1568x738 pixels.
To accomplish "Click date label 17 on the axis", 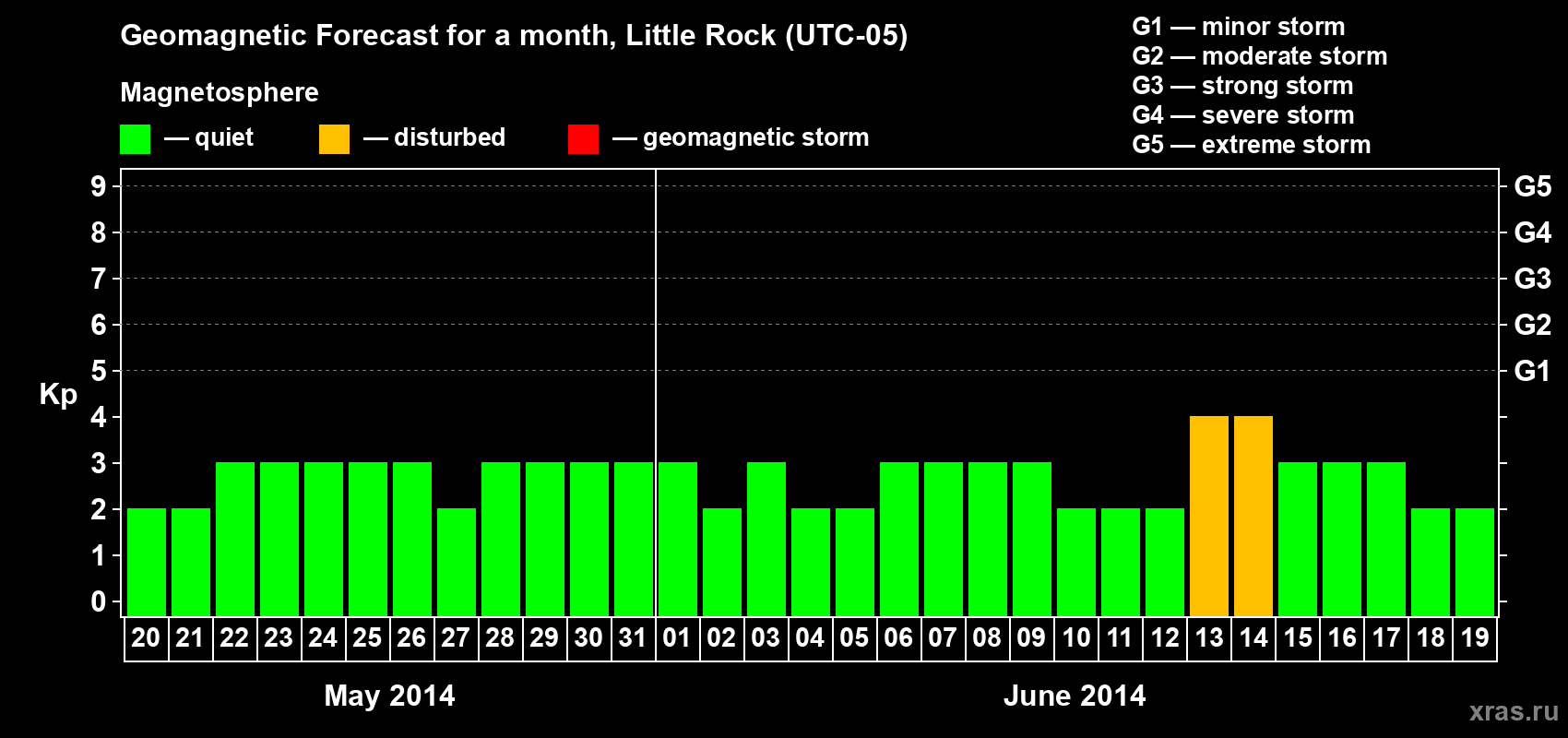I will [1385, 637].
